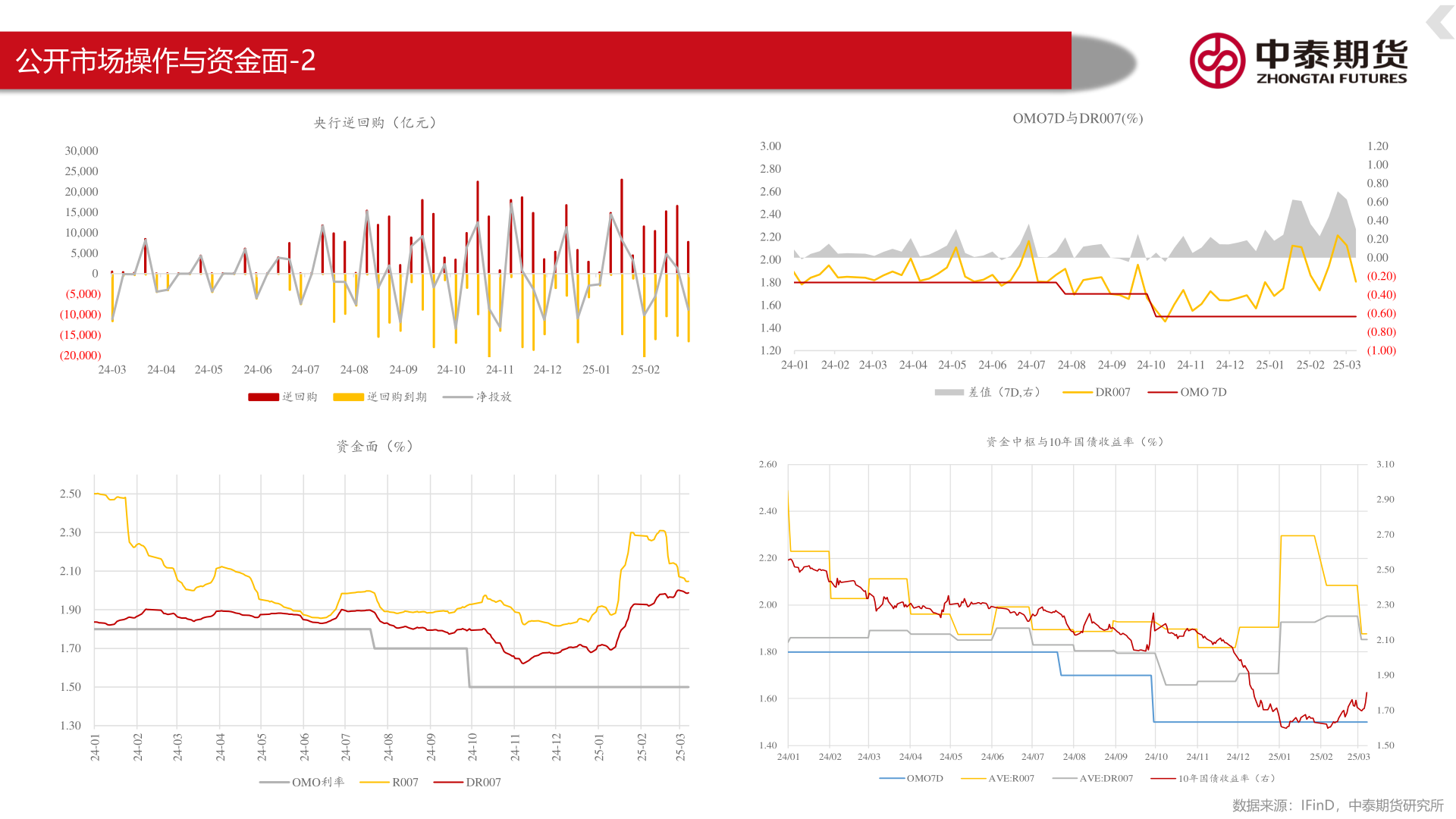Click the R007 legend entry in the 资金面 chart
Viewport: 1456px width, 819px height.
pos(404,782)
